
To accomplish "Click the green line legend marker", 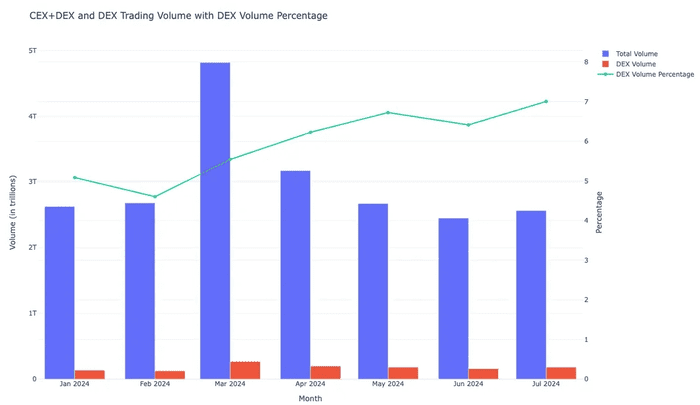I will coord(605,74).
